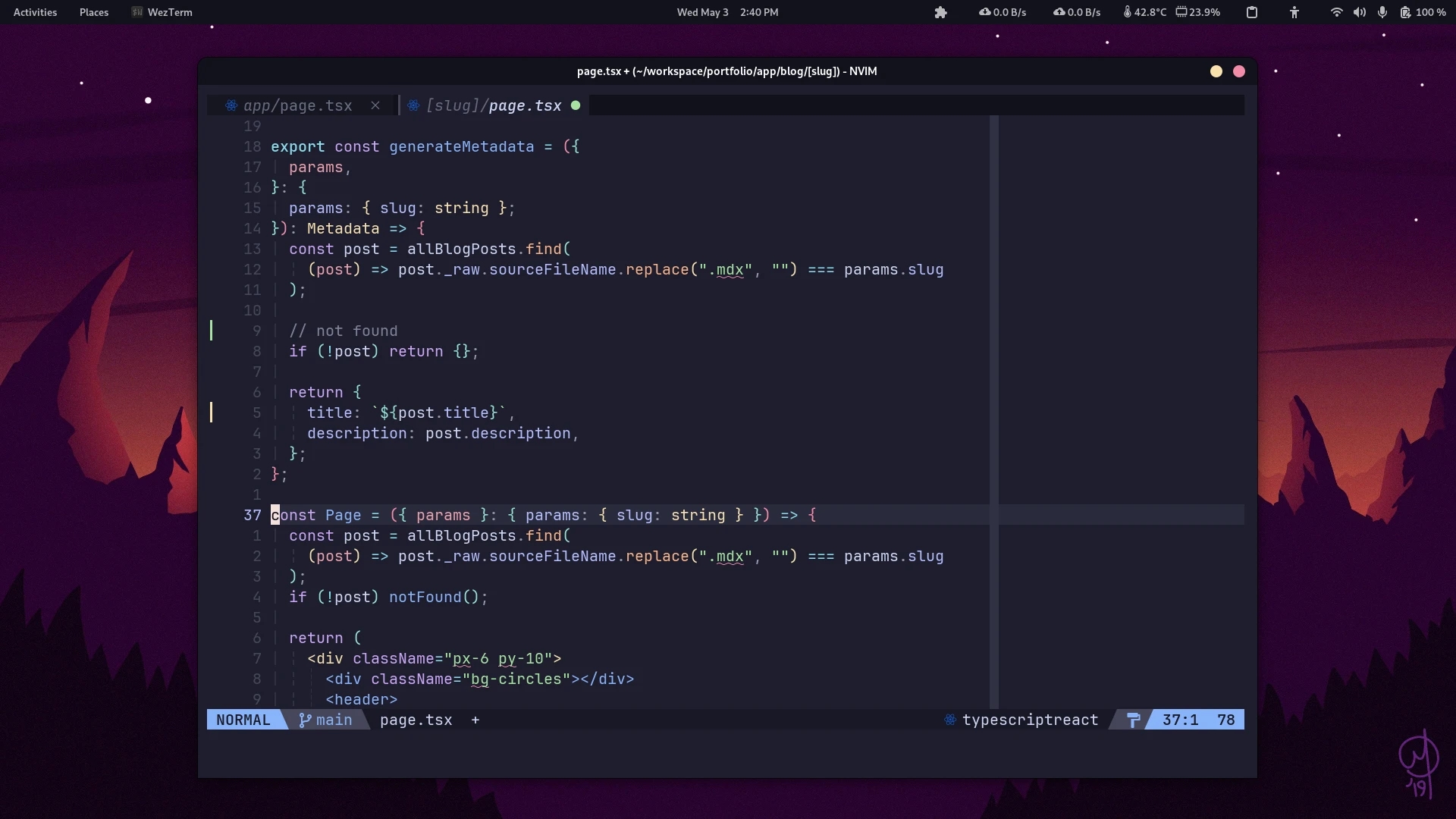
Task: Click the React icon on app/page.tsx tab
Action: pyautogui.click(x=231, y=105)
